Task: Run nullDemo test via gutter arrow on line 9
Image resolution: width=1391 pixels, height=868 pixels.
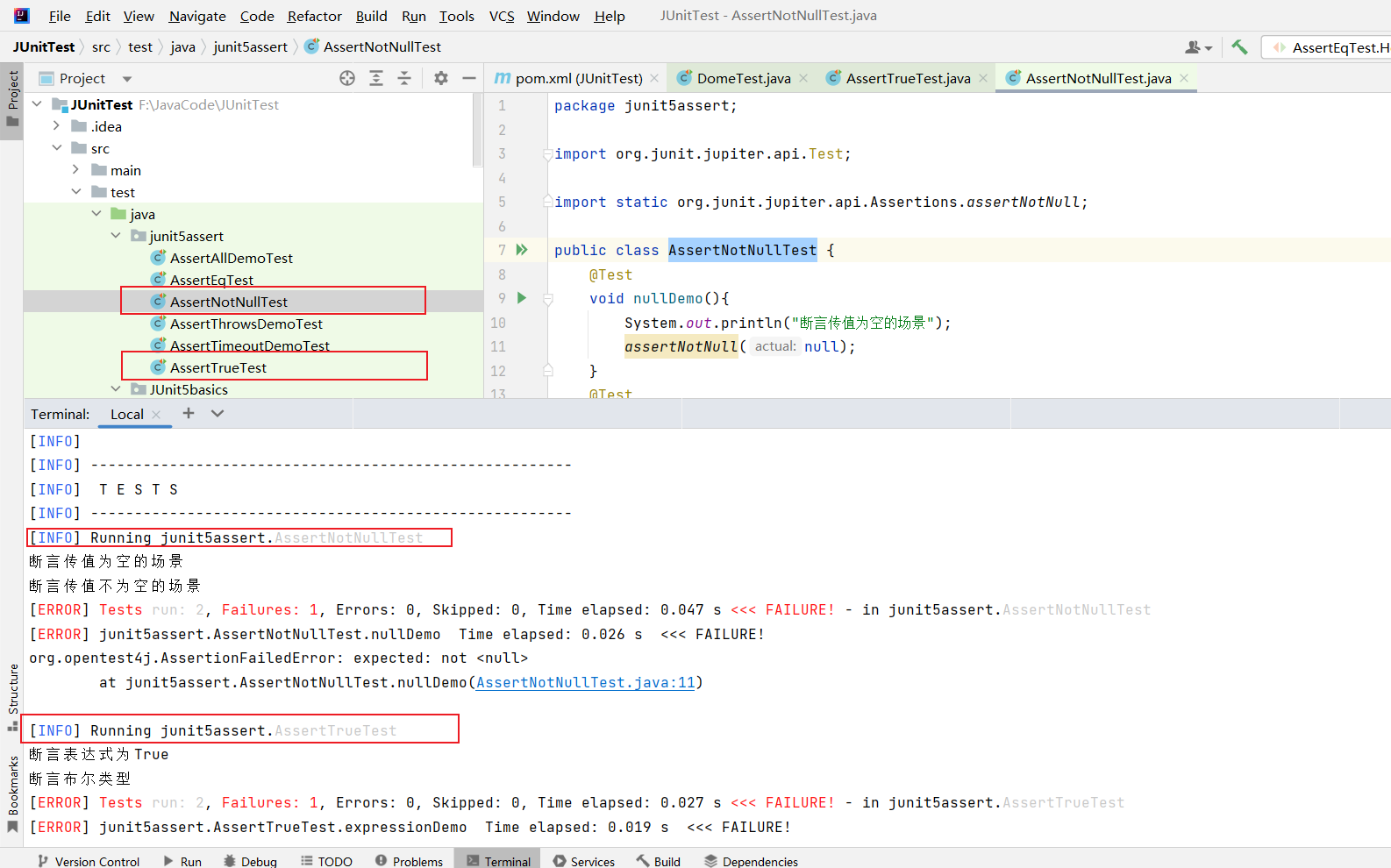Action: (522, 298)
